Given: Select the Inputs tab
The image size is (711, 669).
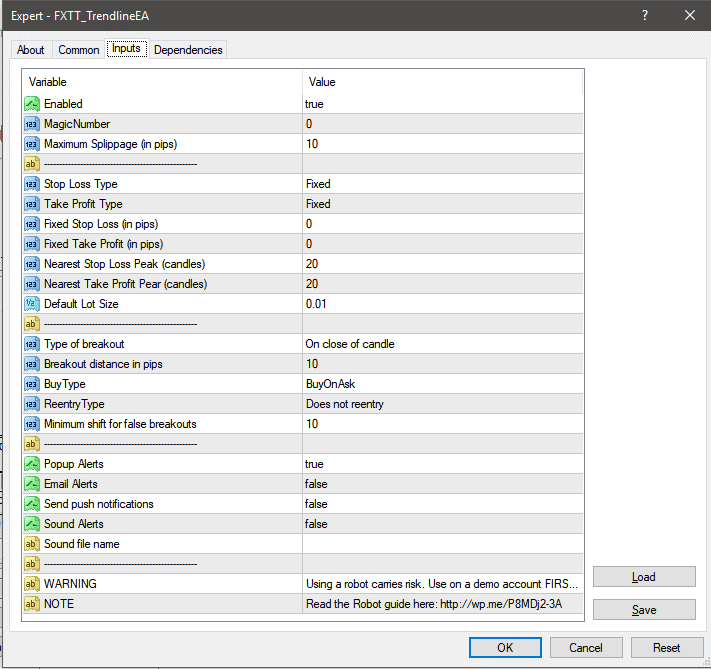Looking at the screenshot, I should pyautogui.click(x=127, y=48).
